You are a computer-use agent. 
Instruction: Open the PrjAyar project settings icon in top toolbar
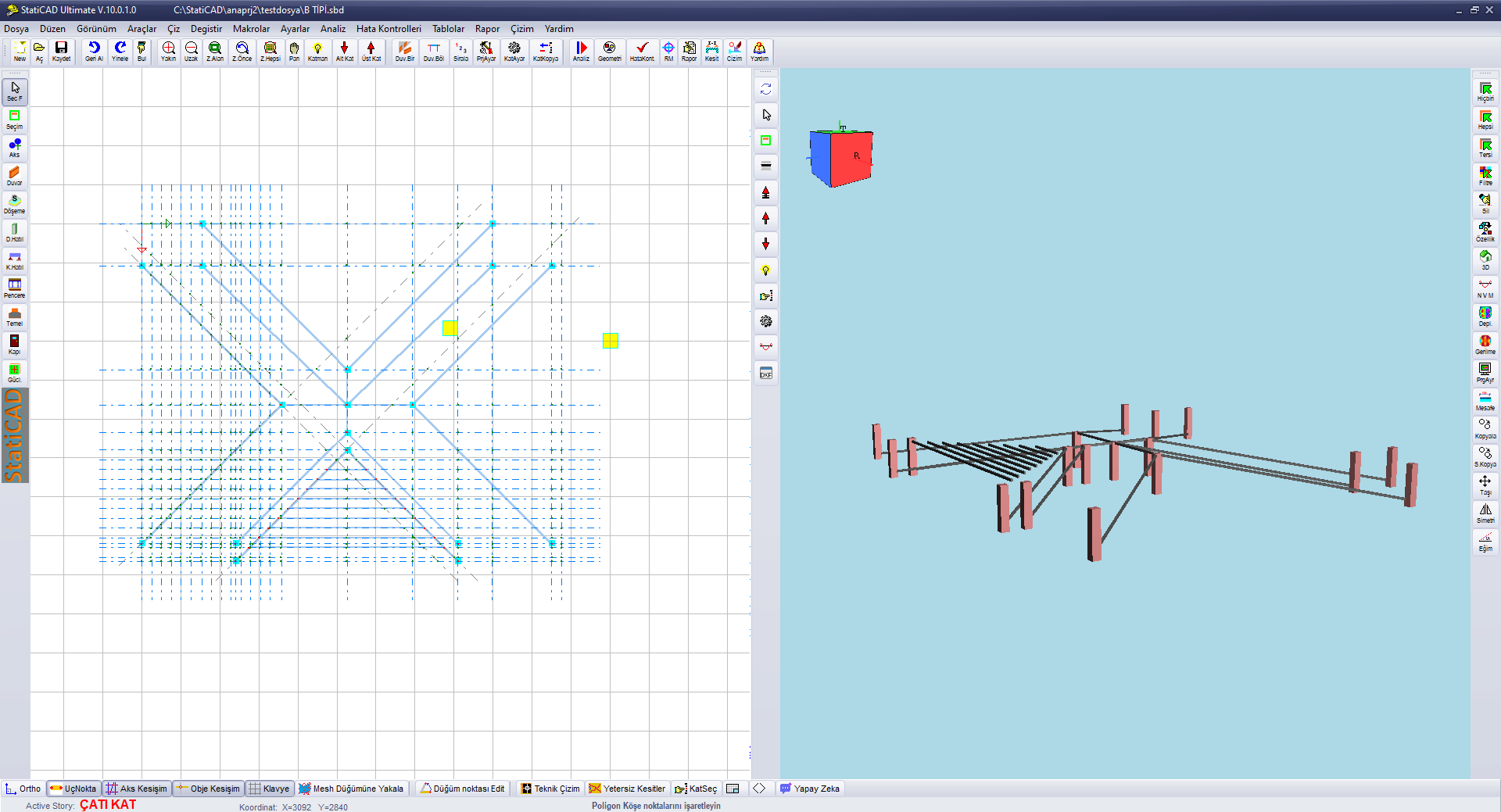(486, 52)
